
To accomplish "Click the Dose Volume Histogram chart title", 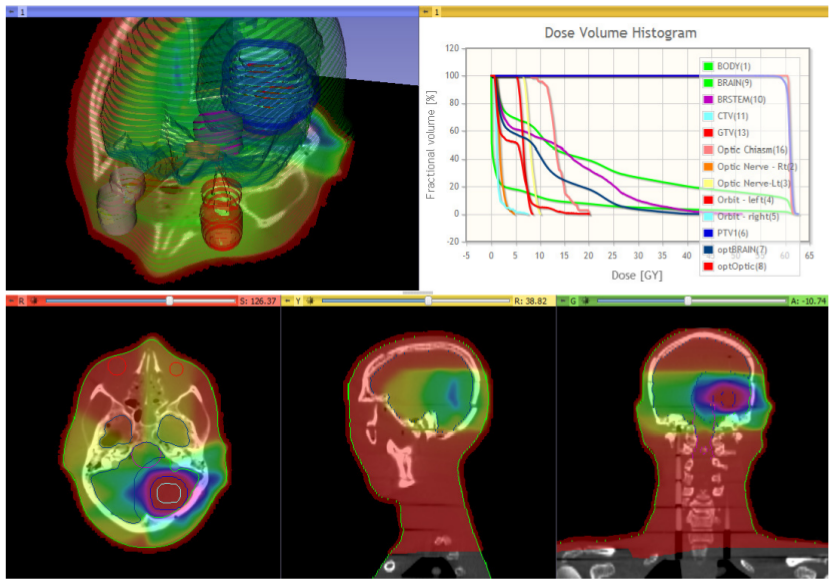I will click(x=620, y=33).
